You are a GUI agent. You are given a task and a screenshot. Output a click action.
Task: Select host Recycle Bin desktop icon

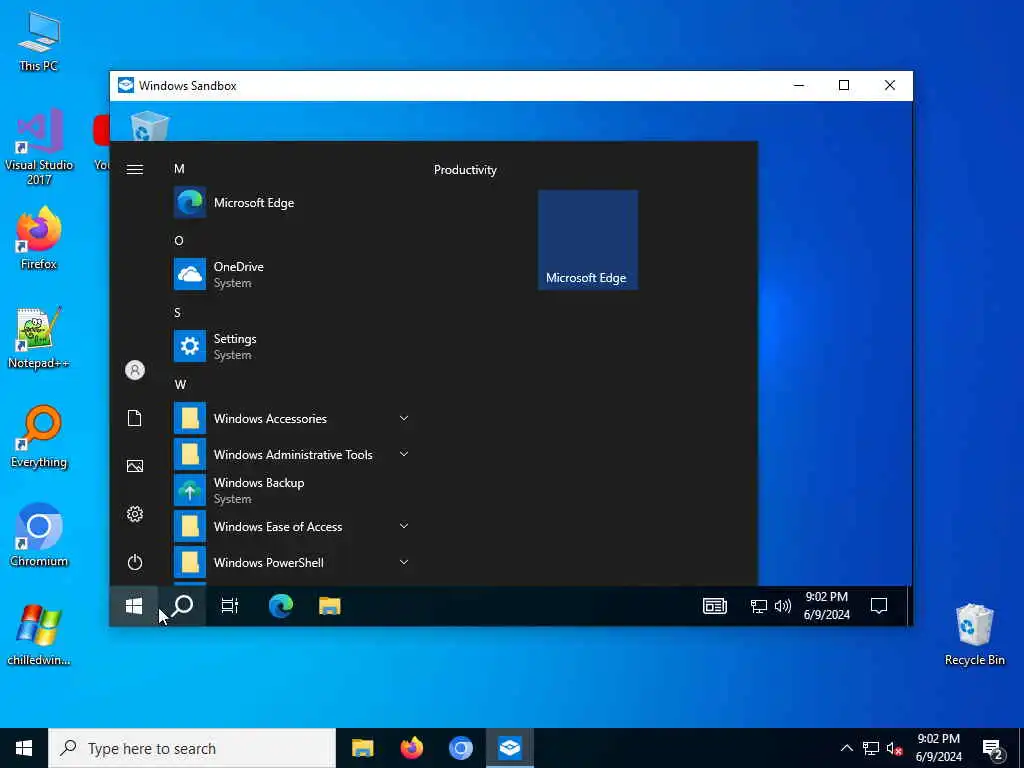[974, 634]
